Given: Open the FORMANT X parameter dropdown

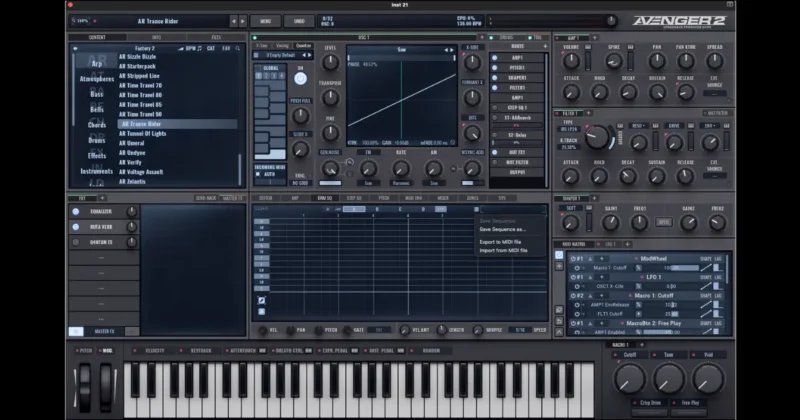Looking at the screenshot, I should pyautogui.click(x=472, y=83).
